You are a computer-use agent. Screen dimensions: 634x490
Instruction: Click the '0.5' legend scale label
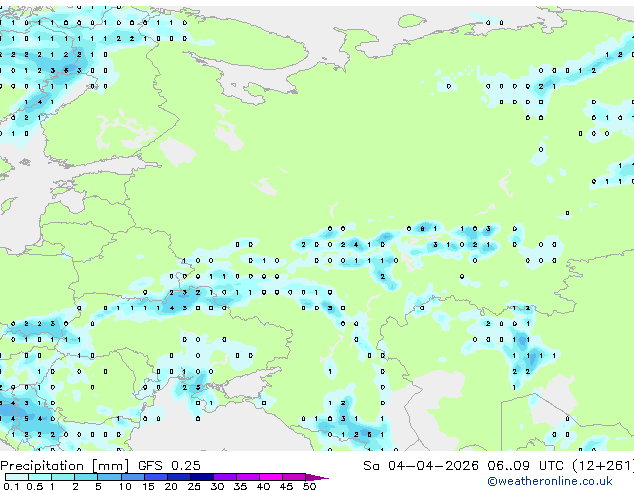[x=35, y=486]
